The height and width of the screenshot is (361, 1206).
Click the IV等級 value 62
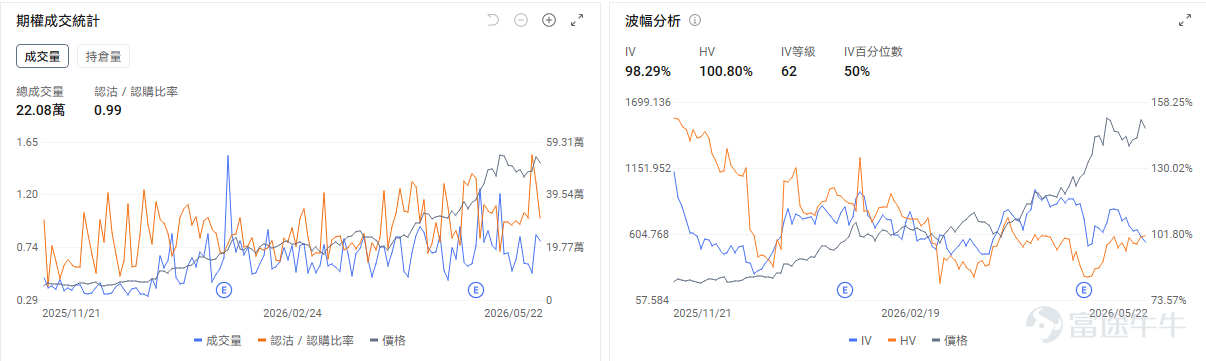pos(789,71)
